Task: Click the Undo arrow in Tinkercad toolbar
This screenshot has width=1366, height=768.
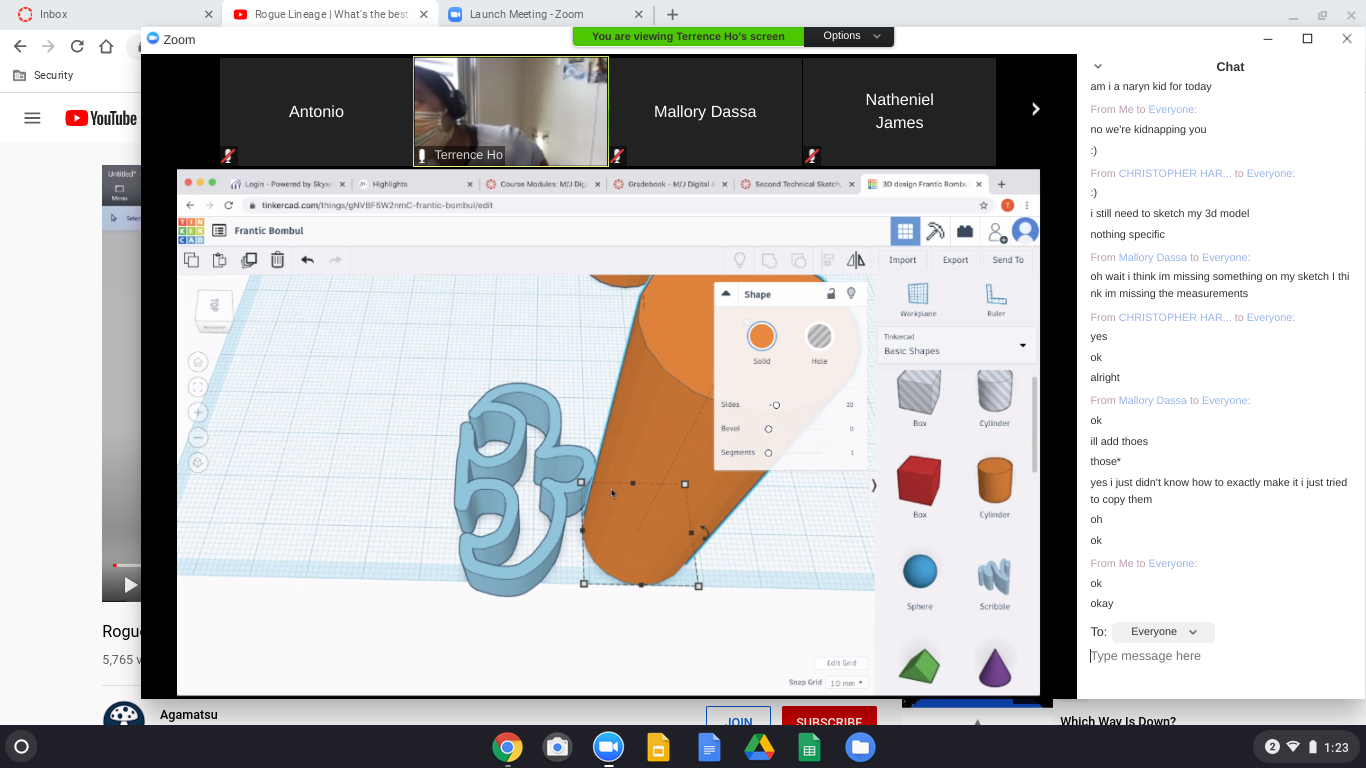Action: [307, 260]
